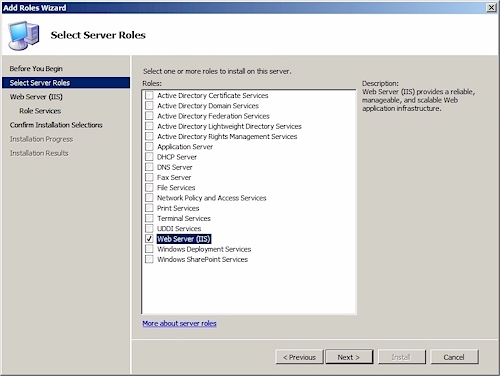Check the UDDI Services role
The image size is (500, 376).
tap(149, 229)
